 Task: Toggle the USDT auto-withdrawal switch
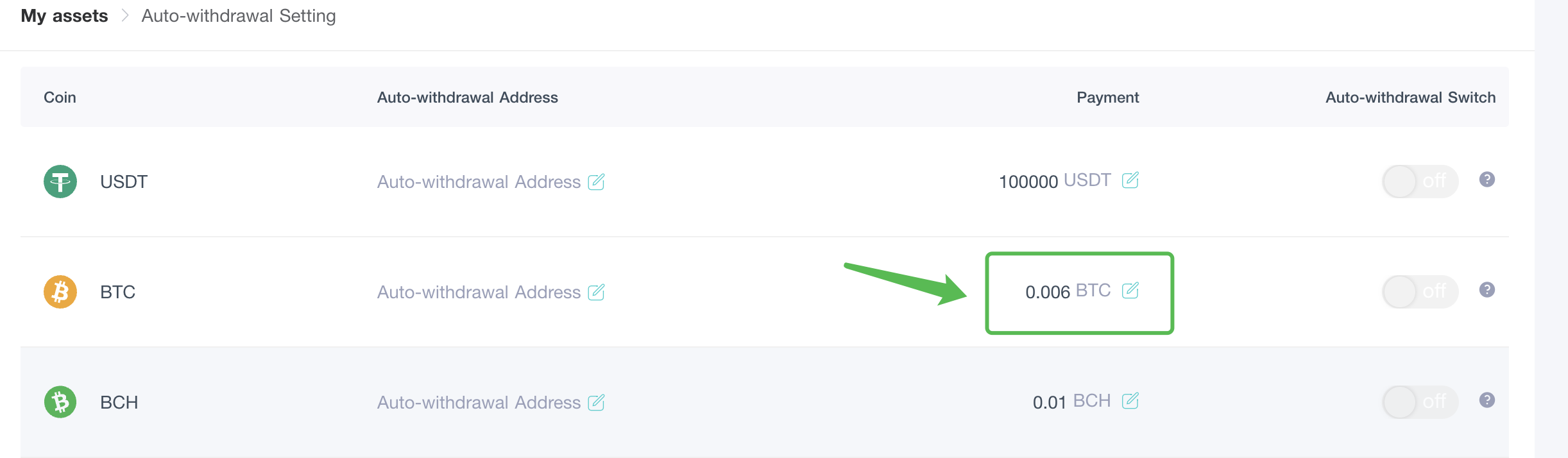(x=1420, y=182)
